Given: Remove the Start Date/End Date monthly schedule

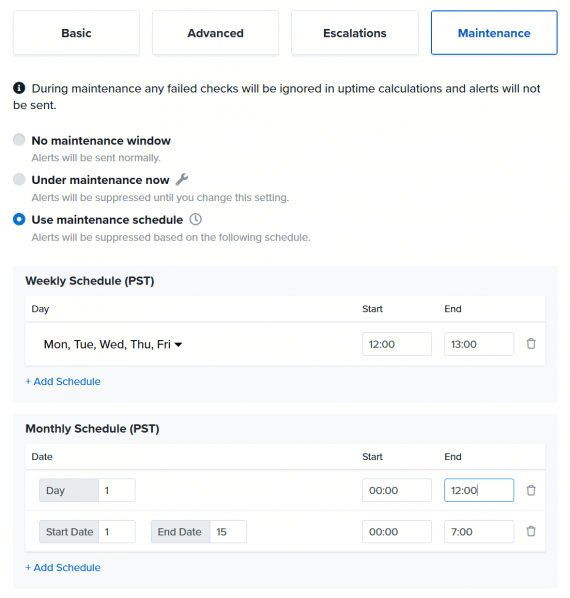Looking at the screenshot, I should [531, 531].
